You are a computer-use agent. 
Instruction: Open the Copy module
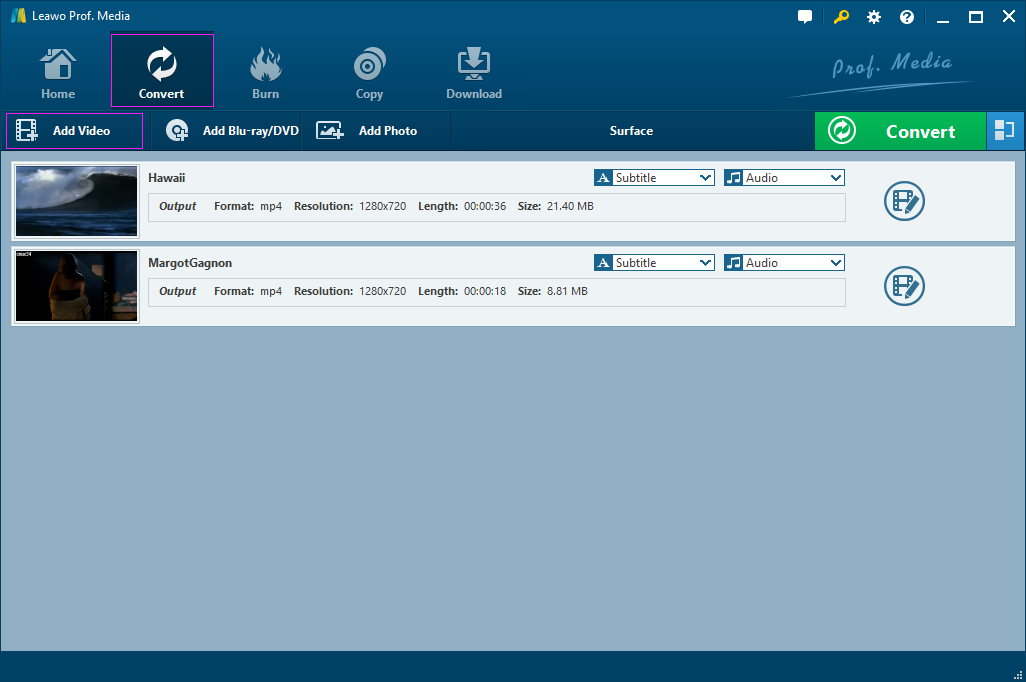point(369,73)
